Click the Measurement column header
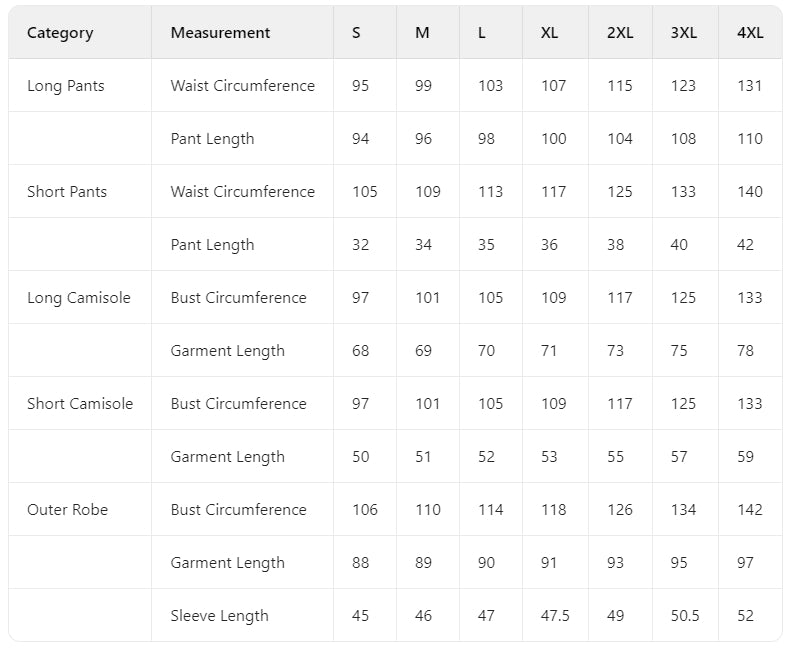 pos(220,33)
